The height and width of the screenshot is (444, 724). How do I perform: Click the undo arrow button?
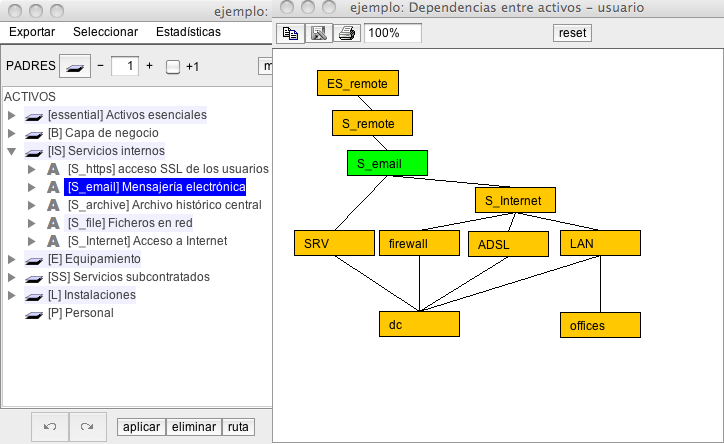click(x=50, y=427)
